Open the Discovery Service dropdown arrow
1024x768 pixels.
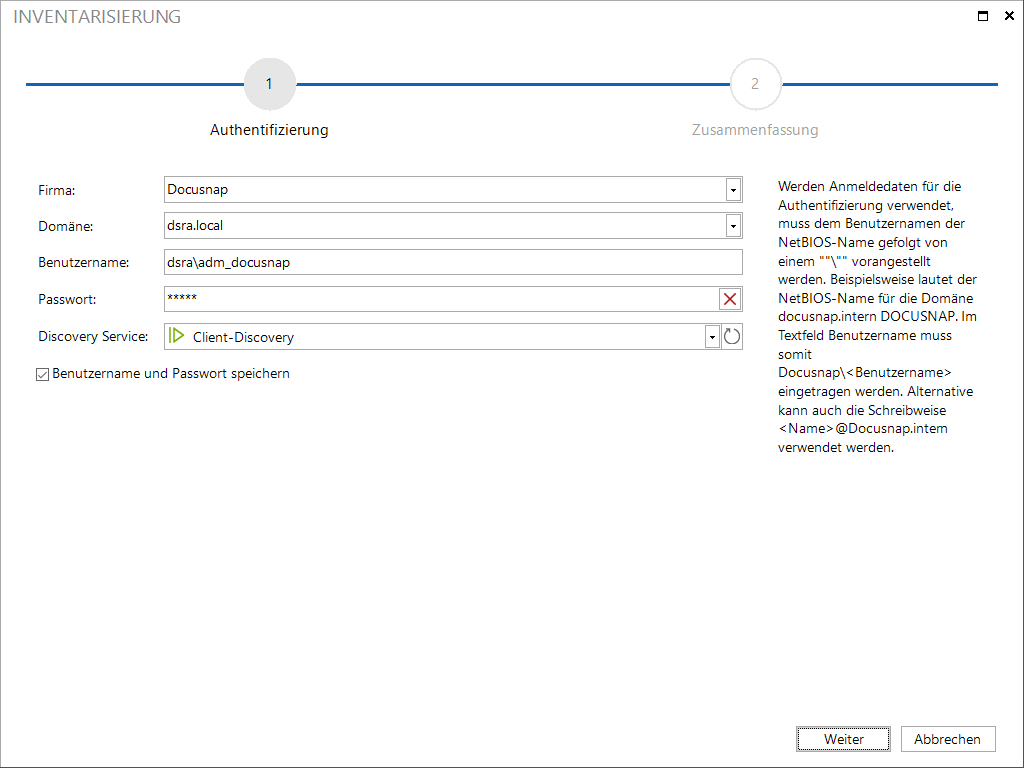click(x=712, y=337)
